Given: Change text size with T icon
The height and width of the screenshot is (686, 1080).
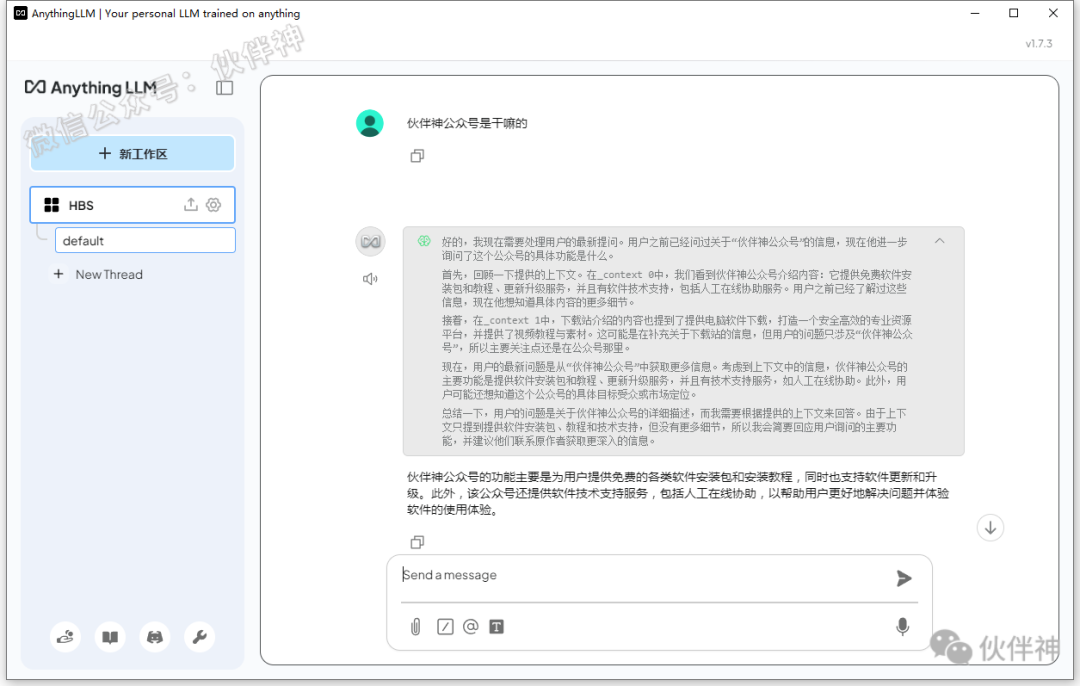Looking at the screenshot, I should pos(497,627).
